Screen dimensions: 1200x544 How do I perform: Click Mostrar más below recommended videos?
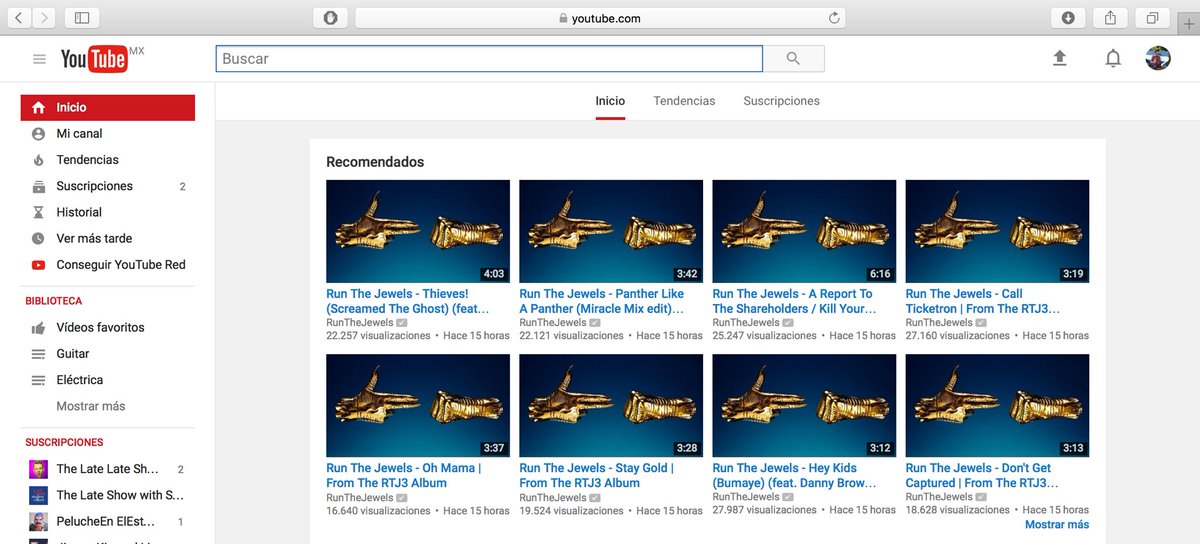(x=1057, y=525)
